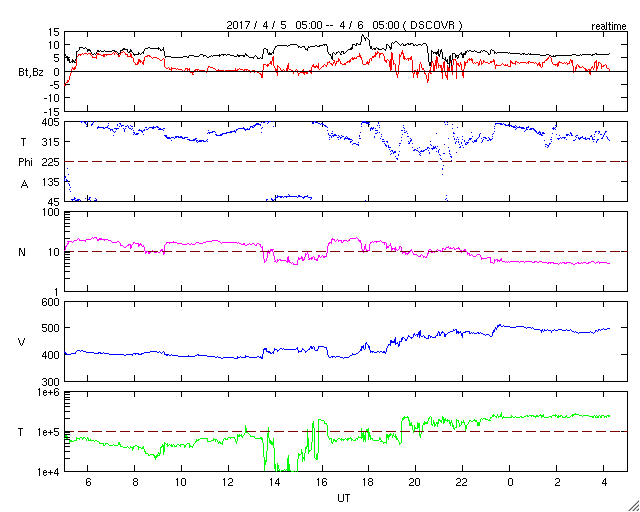The image size is (640, 512).
Task: Click the "UT" x-axis label
Action: coord(344,498)
